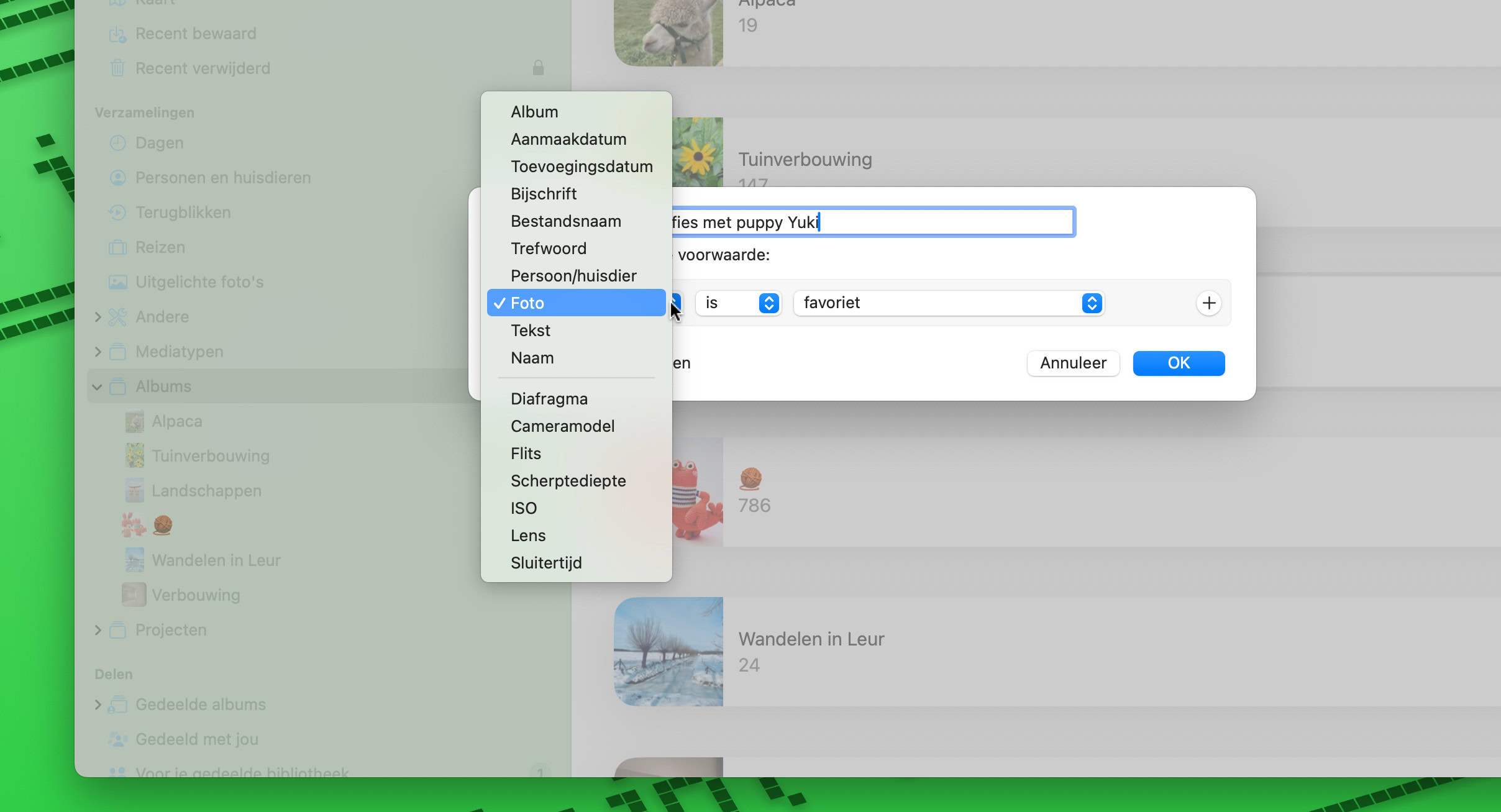The width and height of the screenshot is (1501, 812).
Task: Choose Persoon/huisdier from the popup menu
Action: pyautogui.click(x=573, y=276)
